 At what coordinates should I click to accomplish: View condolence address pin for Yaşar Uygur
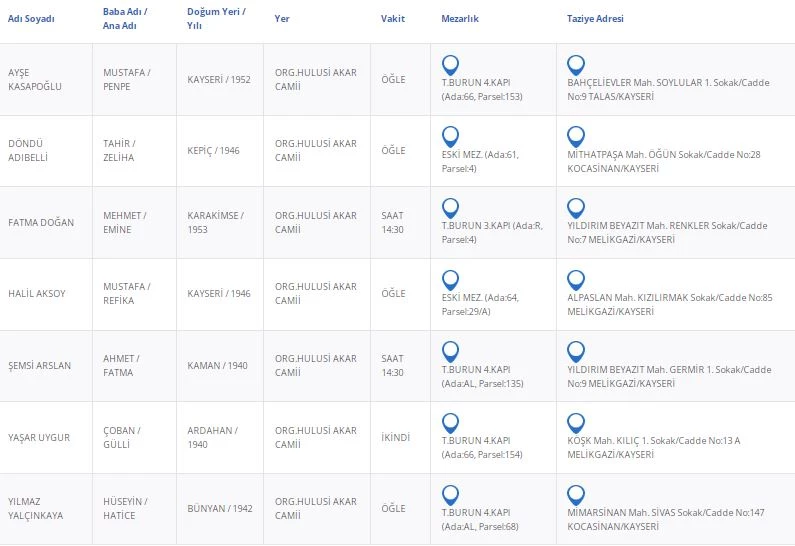(x=575, y=423)
